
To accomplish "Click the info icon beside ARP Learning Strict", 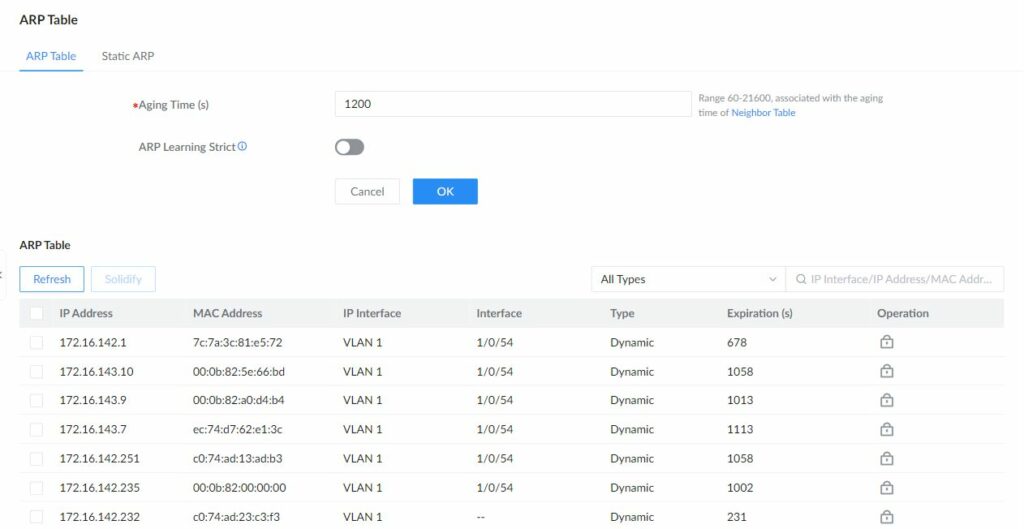I will pos(242,146).
